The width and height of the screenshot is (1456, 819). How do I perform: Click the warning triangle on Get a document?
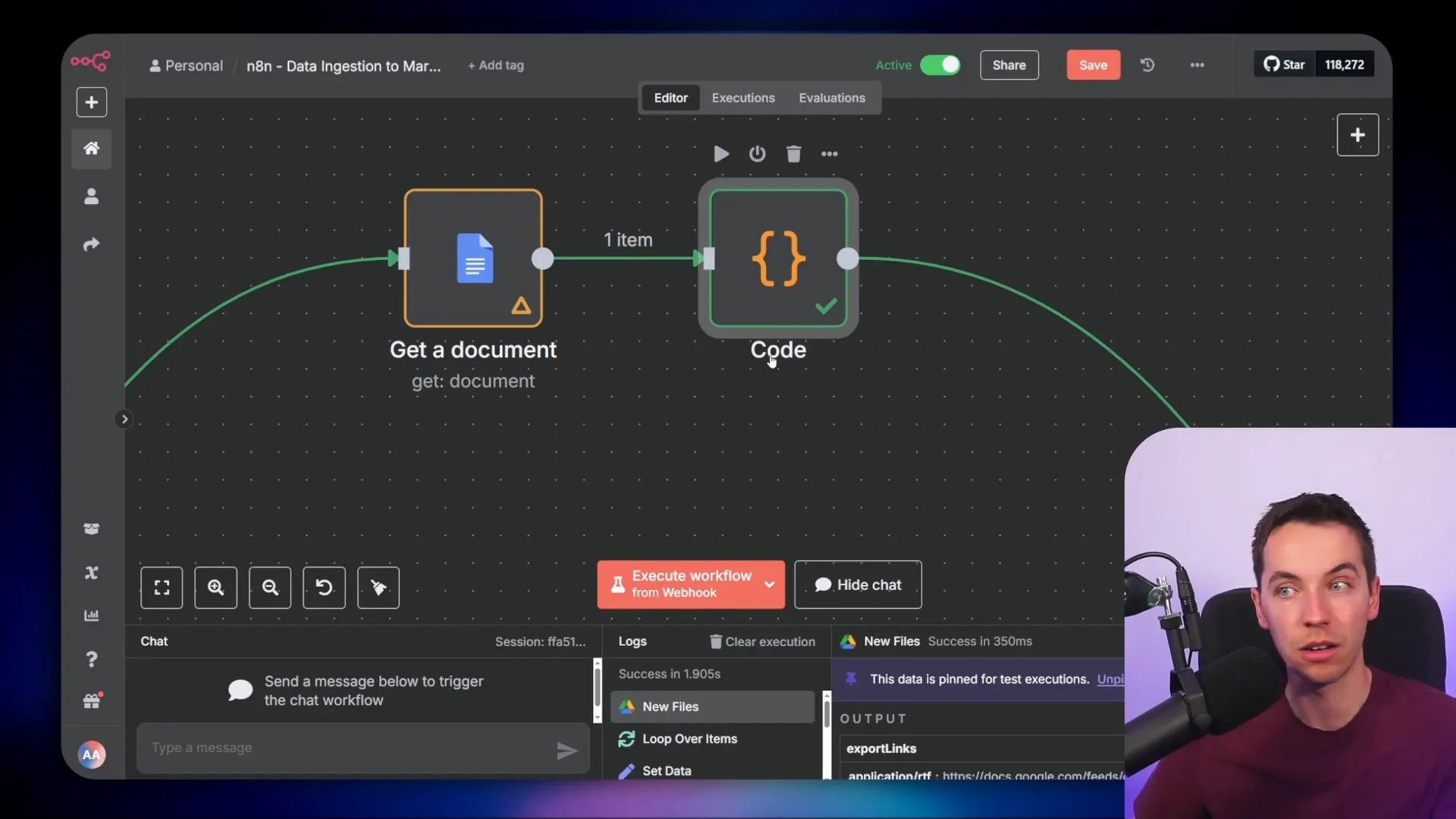[x=521, y=306]
